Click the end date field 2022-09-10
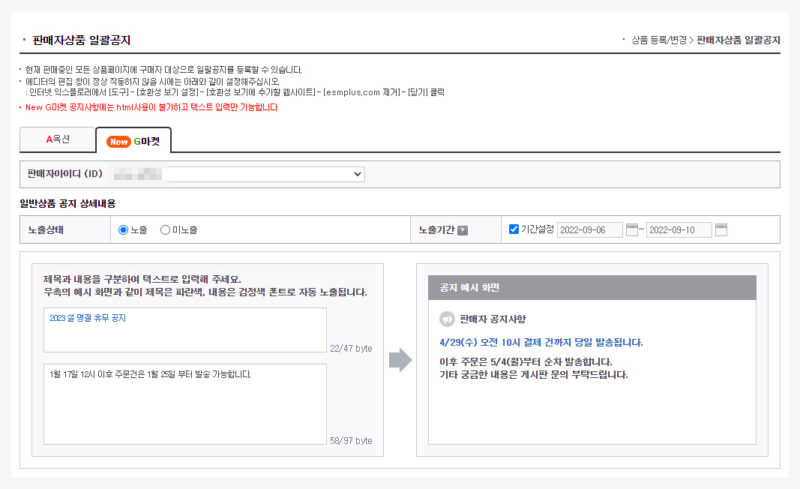800x489 pixels. [679, 230]
